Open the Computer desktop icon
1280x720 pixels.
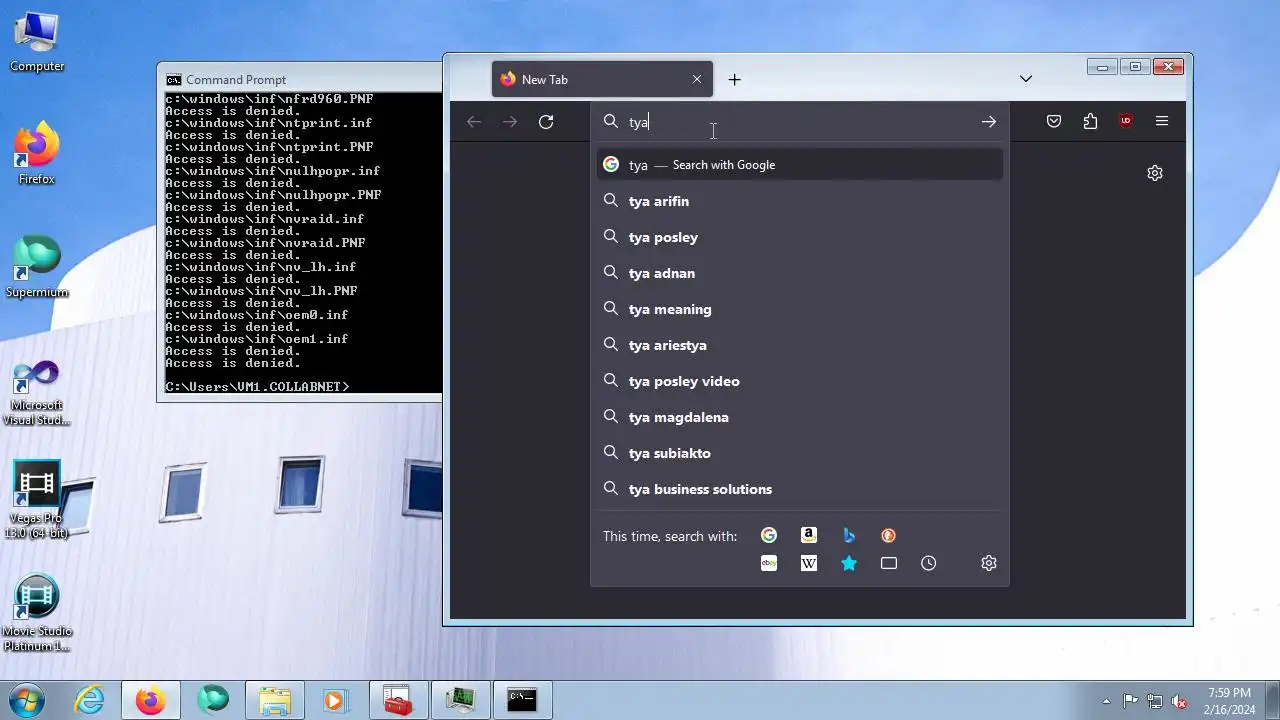pos(37,40)
